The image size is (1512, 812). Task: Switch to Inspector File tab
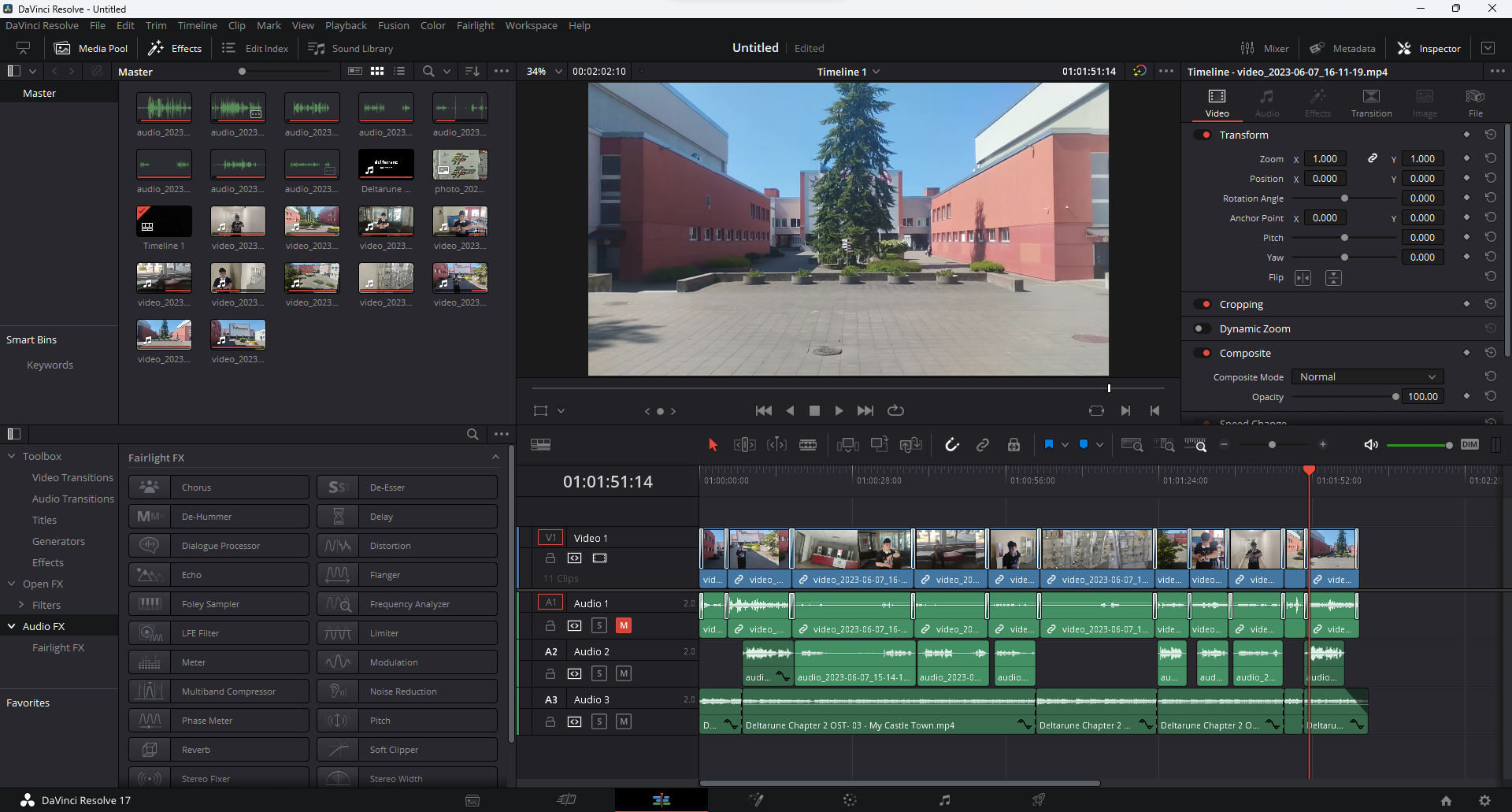click(x=1475, y=103)
